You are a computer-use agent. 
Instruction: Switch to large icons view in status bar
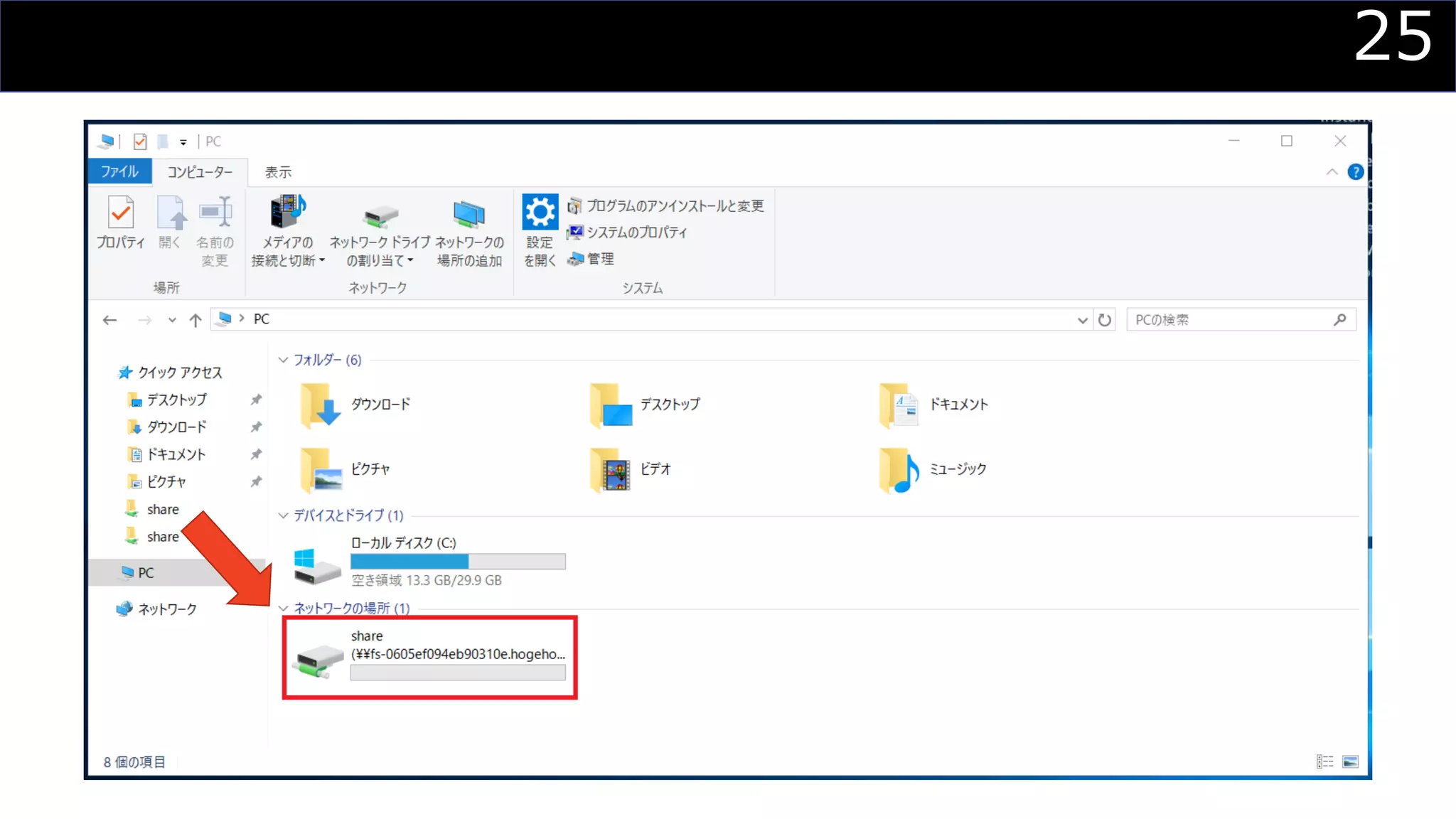[1350, 761]
